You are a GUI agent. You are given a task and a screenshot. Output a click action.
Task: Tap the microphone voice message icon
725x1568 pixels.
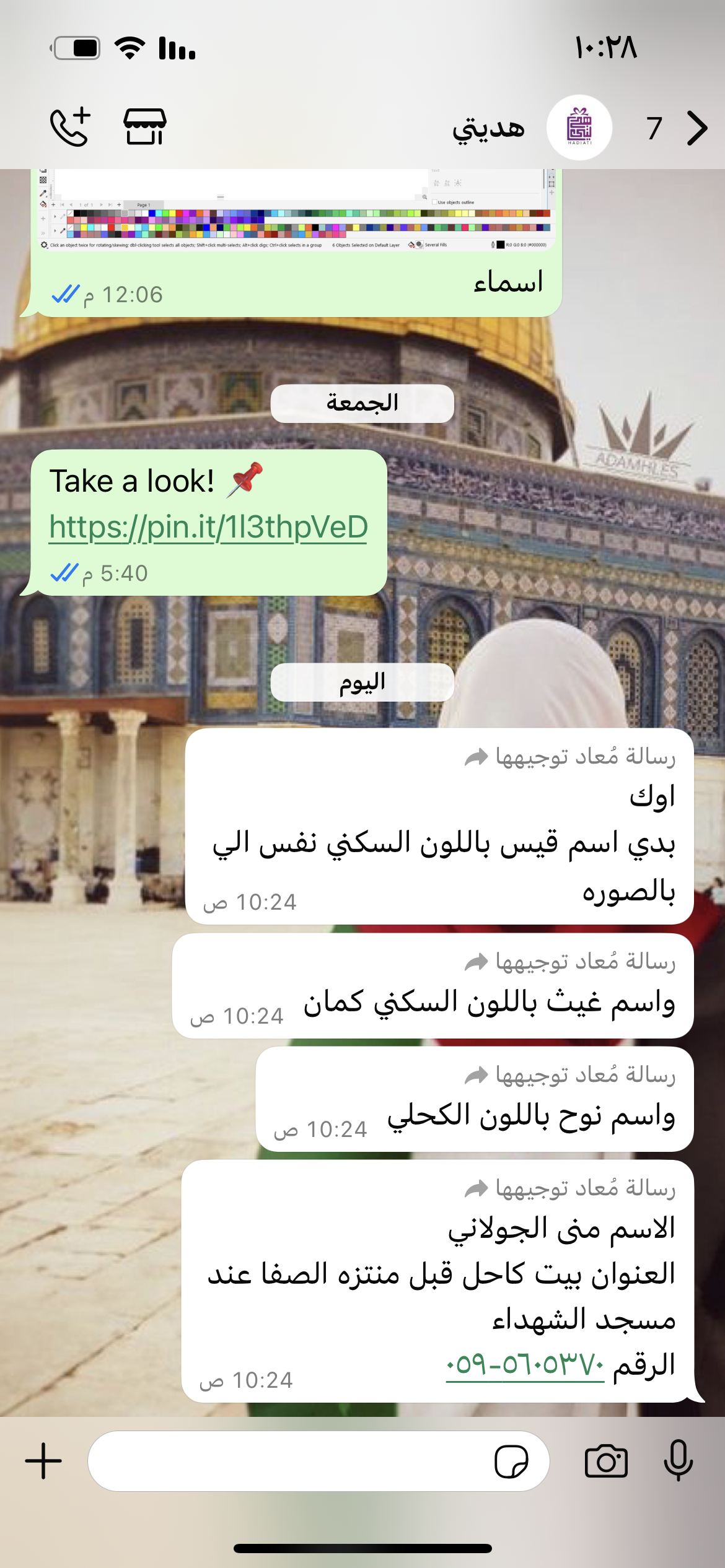point(679,1460)
